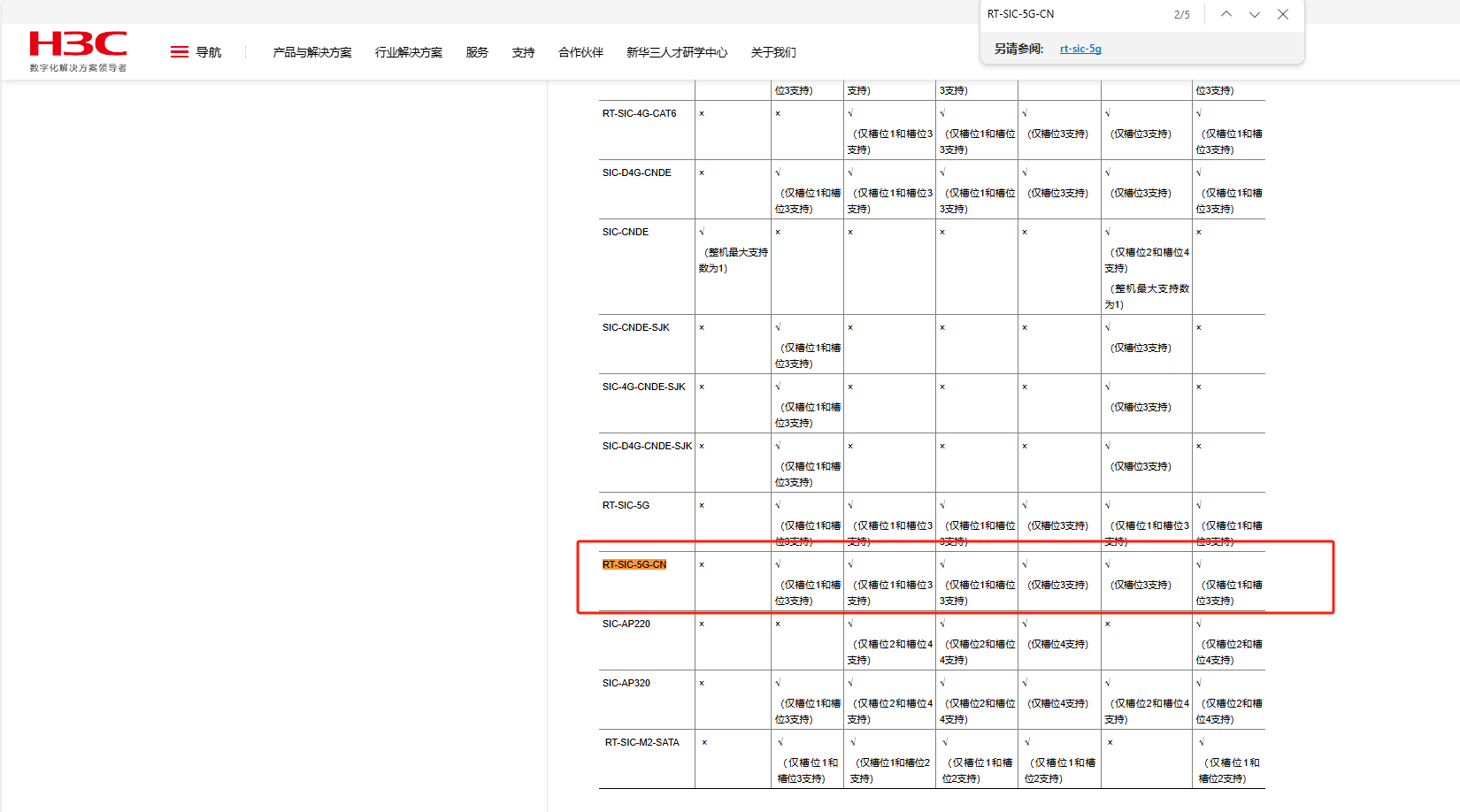Open the 关于我们 menu
Image resolution: width=1460 pixels, height=812 pixels.
pyautogui.click(x=773, y=52)
